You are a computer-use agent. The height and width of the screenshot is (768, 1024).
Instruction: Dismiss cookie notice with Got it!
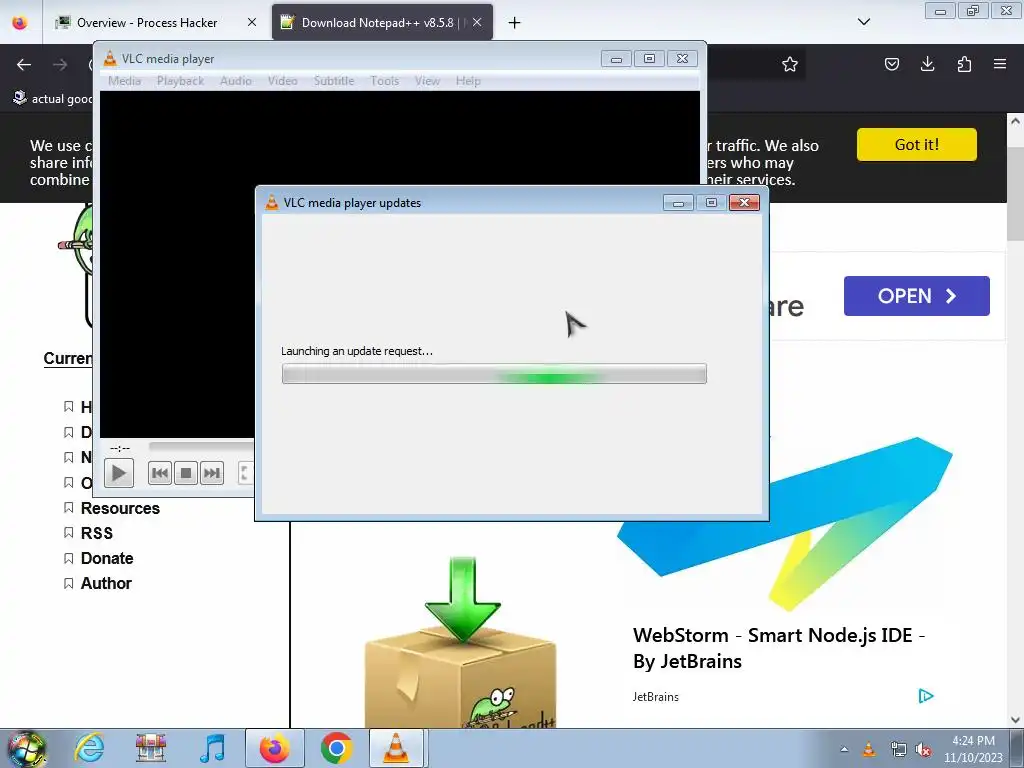(916, 144)
